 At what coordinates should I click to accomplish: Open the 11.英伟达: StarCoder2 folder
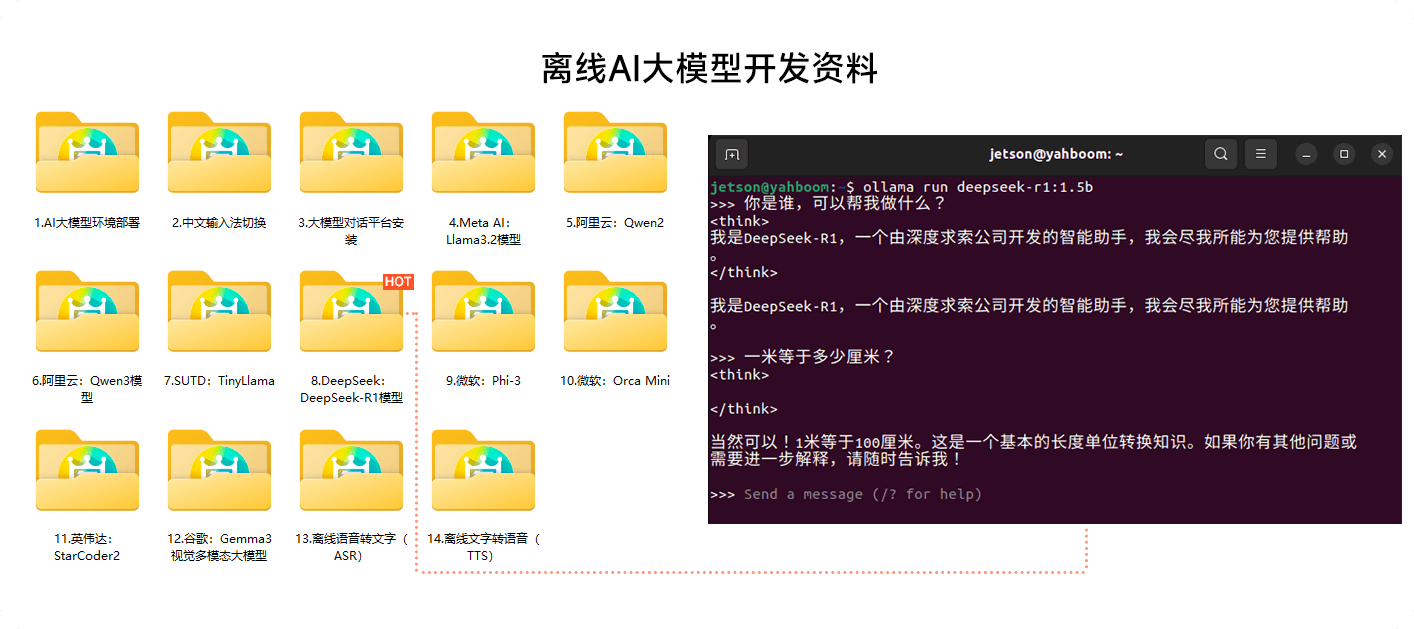(87, 470)
